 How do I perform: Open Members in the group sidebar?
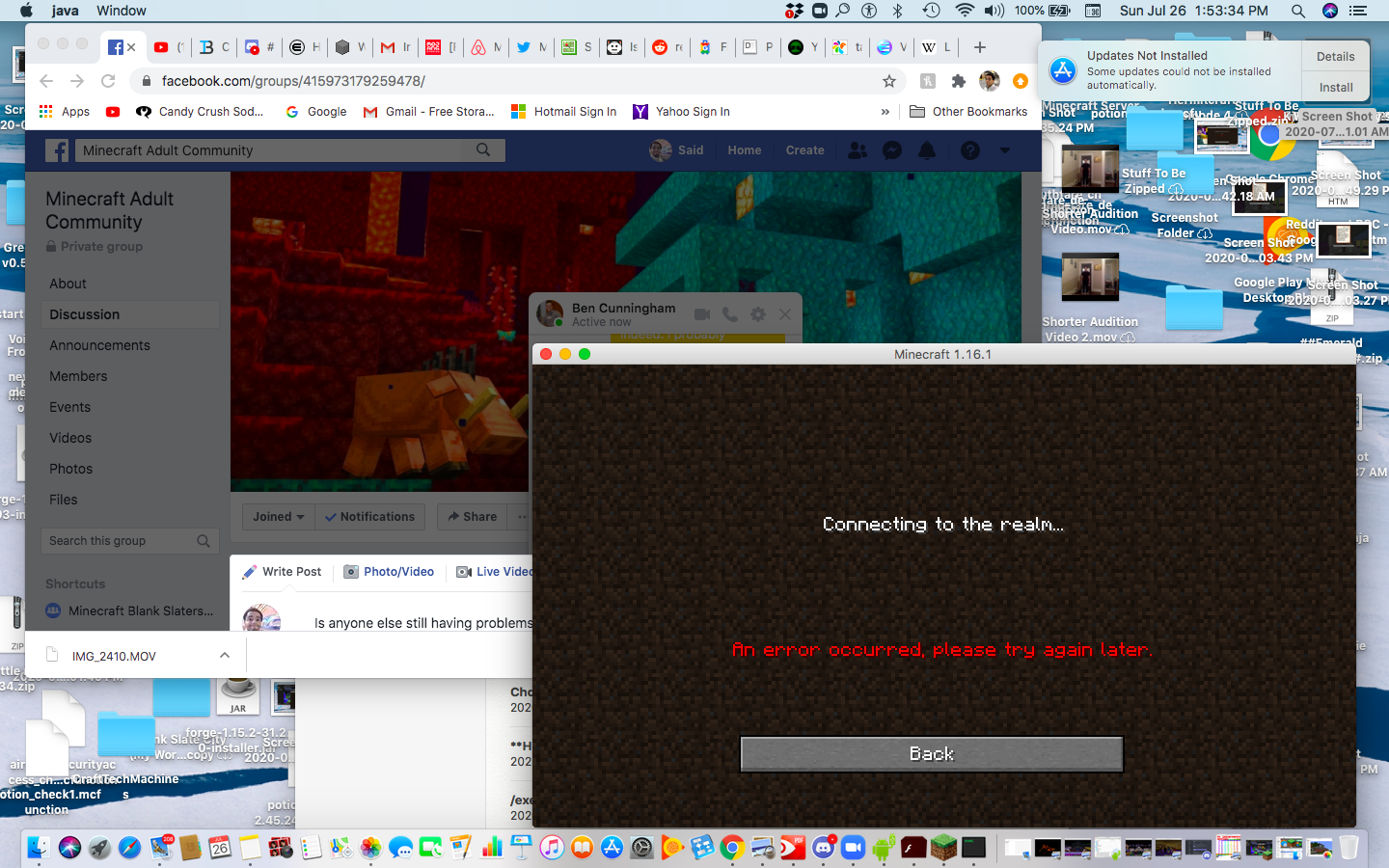pyautogui.click(x=78, y=376)
